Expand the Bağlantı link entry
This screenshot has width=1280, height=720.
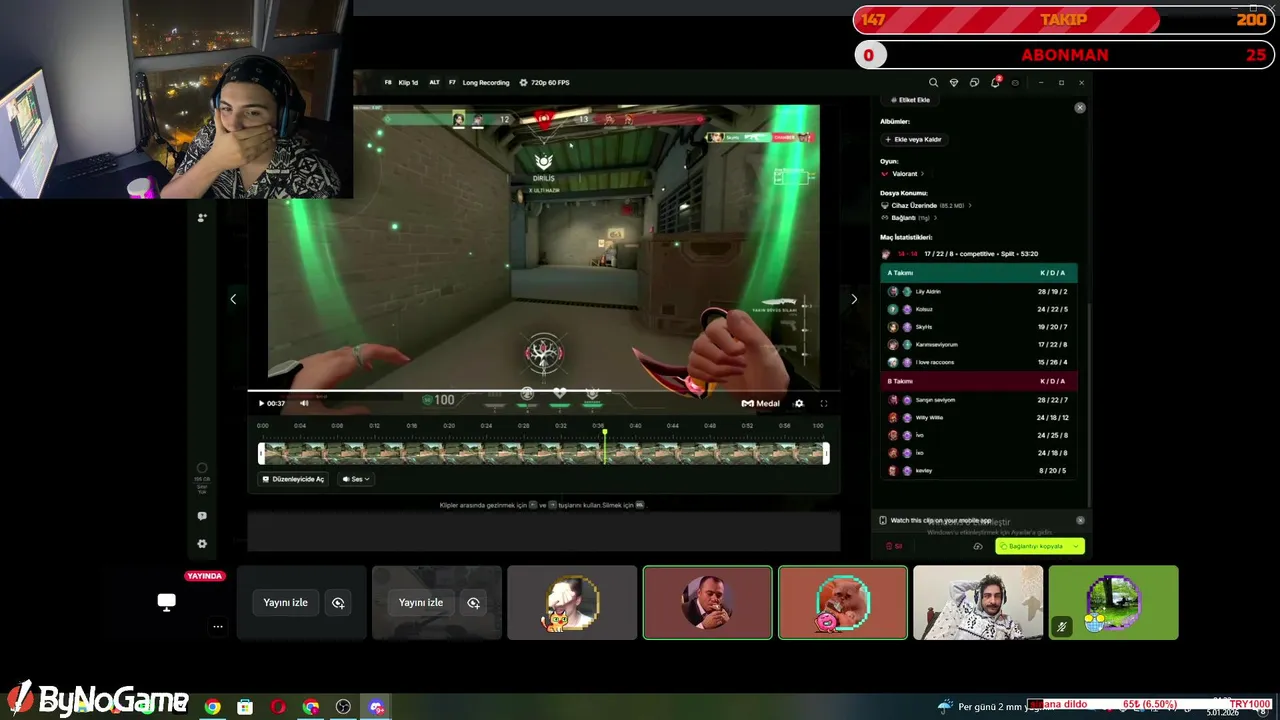[x=910, y=218]
